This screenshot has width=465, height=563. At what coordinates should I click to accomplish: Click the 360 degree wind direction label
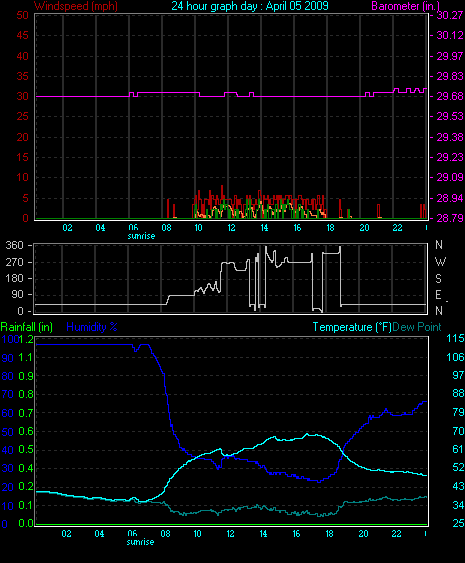[15, 245]
